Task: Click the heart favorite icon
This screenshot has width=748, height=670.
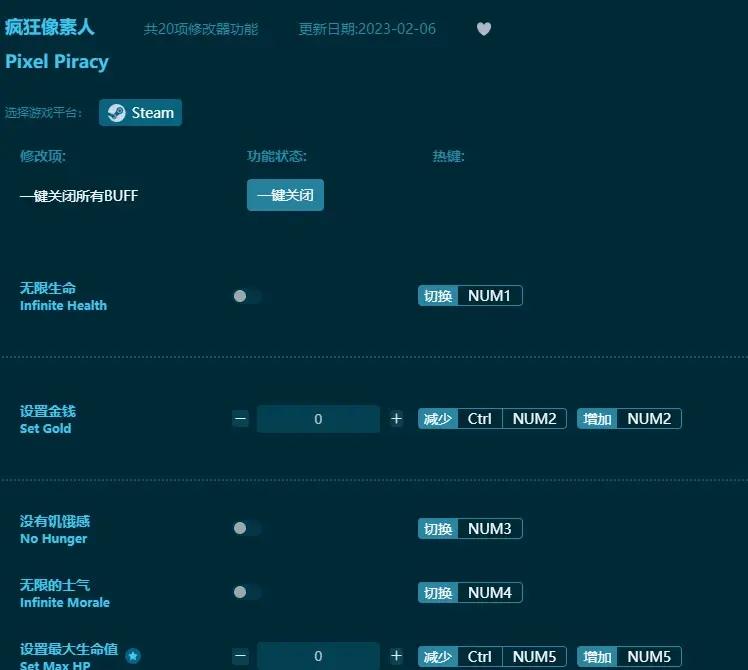Action: point(484,29)
